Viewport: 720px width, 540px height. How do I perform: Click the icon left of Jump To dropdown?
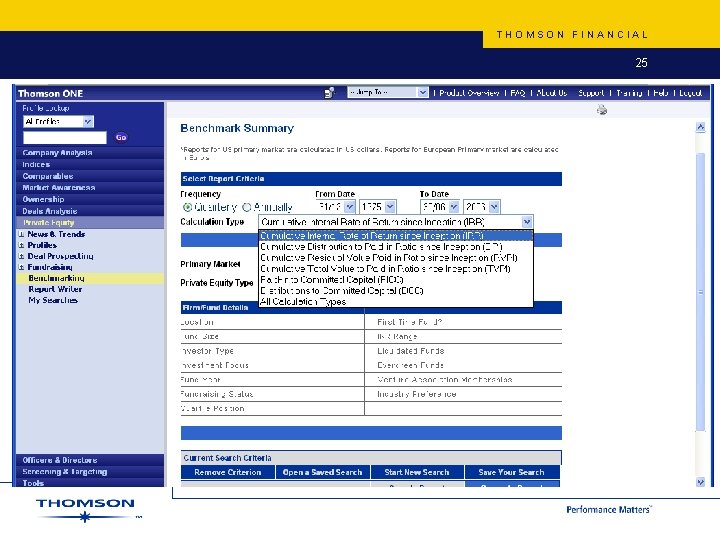click(329, 93)
